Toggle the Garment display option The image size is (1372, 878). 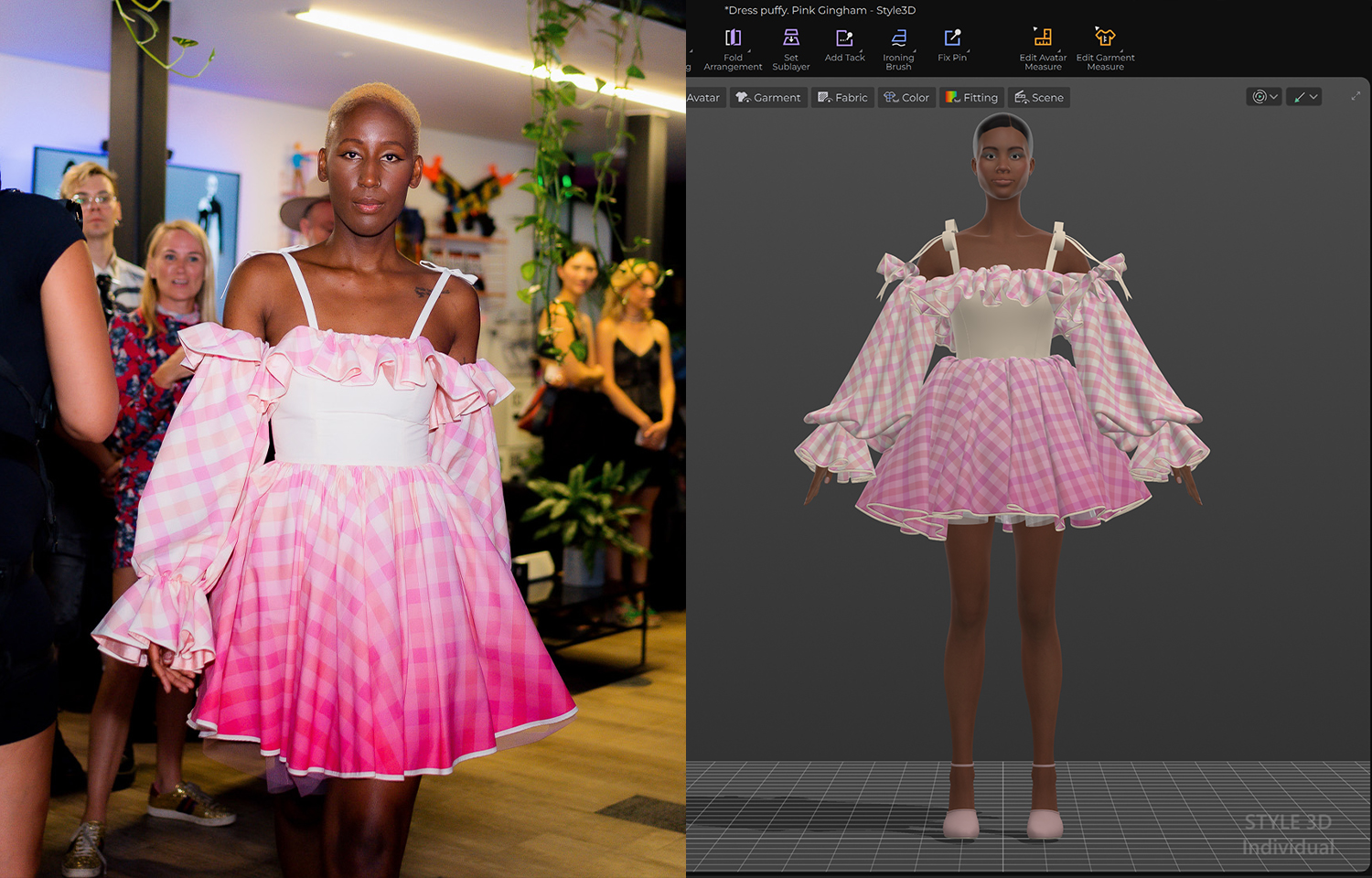click(x=768, y=98)
